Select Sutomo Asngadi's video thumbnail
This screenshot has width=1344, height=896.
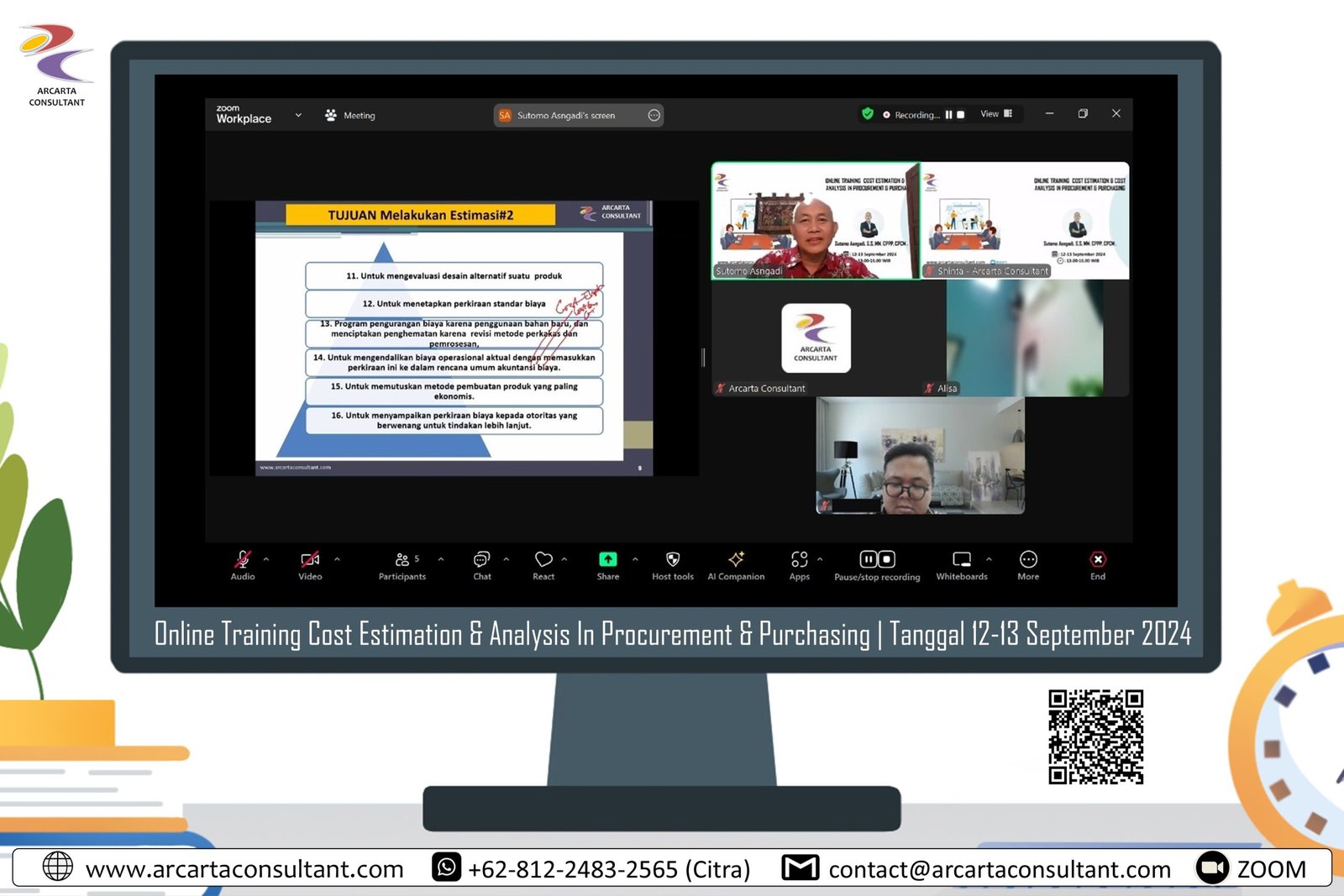point(815,221)
